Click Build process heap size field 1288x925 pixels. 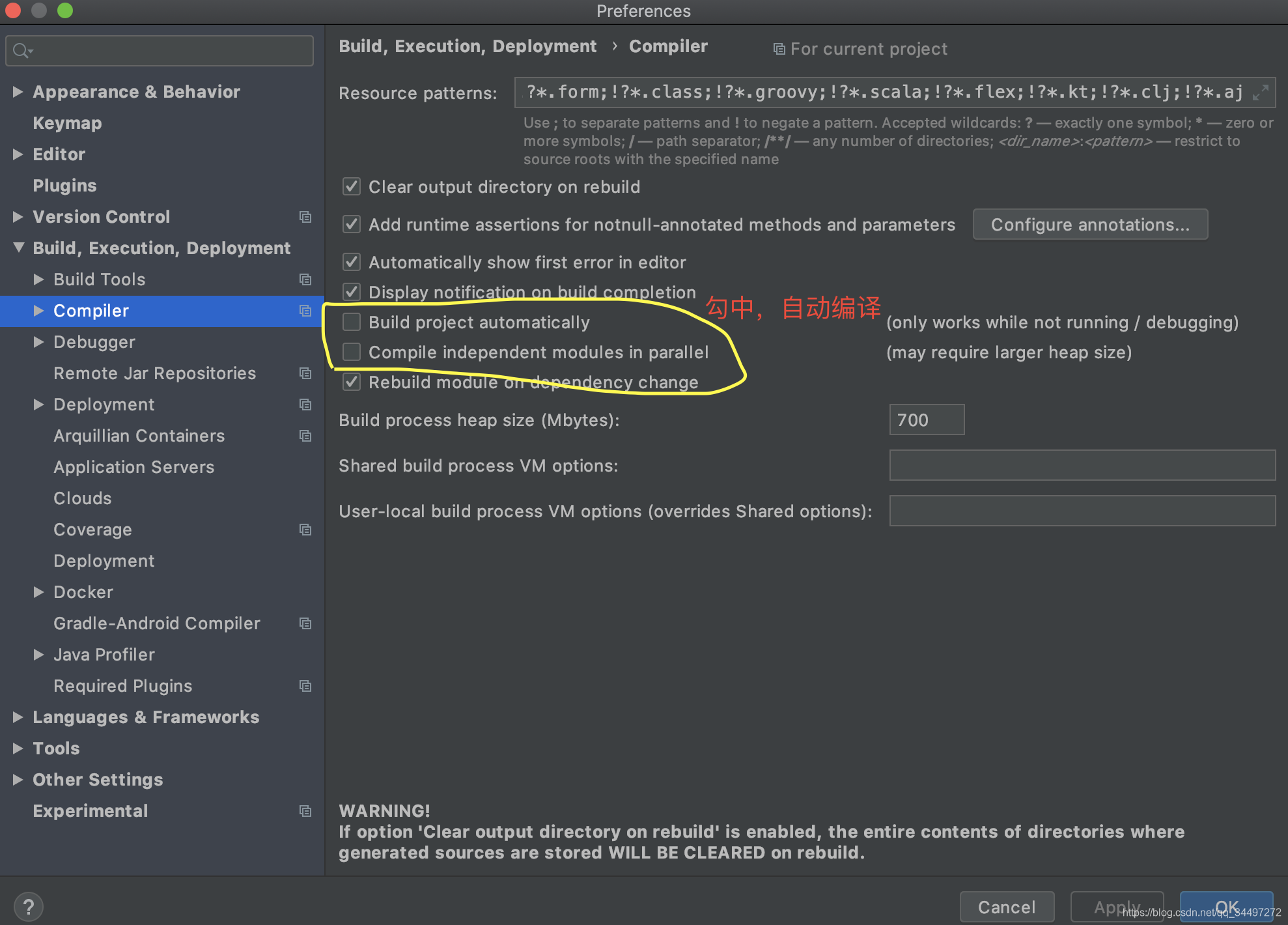point(926,420)
